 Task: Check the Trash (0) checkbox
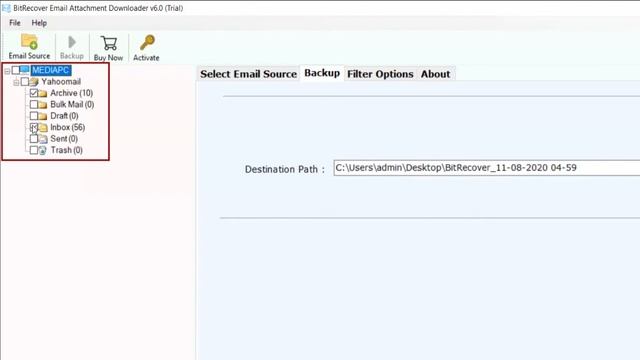tap(34, 150)
